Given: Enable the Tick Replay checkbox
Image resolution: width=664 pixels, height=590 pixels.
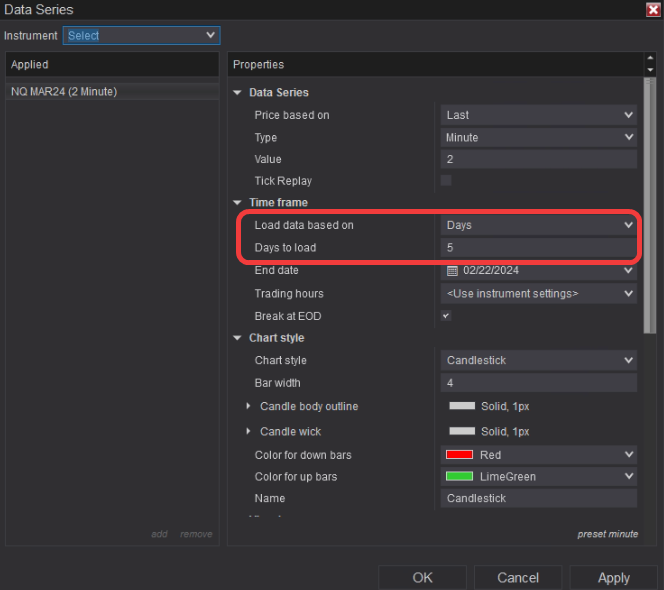Looking at the screenshot, I should [446, 181].
